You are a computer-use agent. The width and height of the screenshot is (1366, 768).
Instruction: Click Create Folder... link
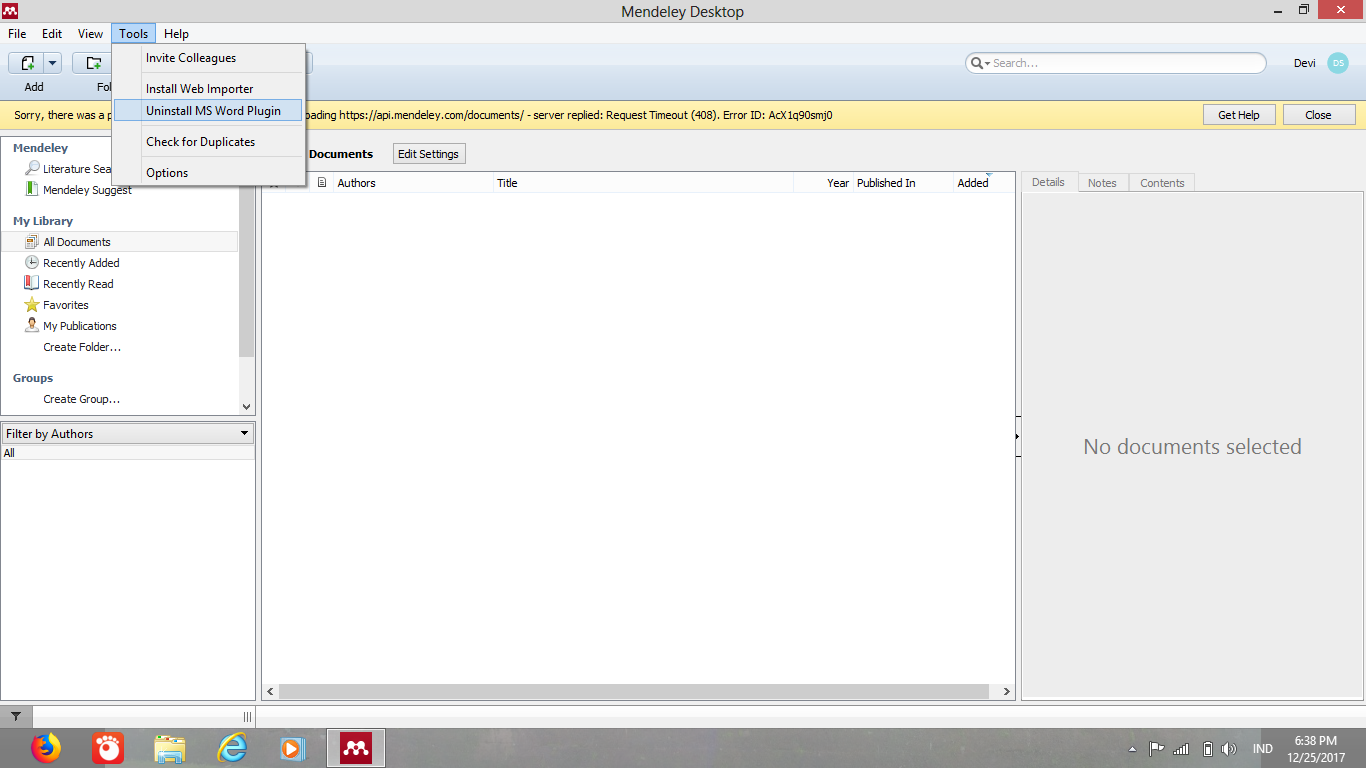(82, 347)
